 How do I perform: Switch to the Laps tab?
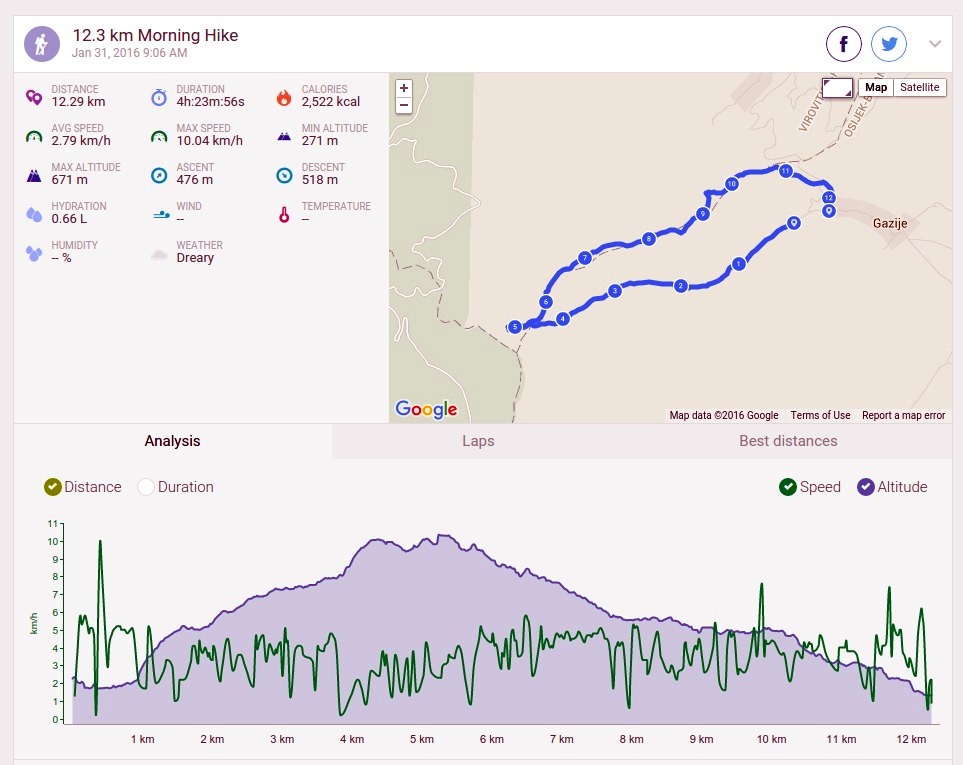pos(478,441)
